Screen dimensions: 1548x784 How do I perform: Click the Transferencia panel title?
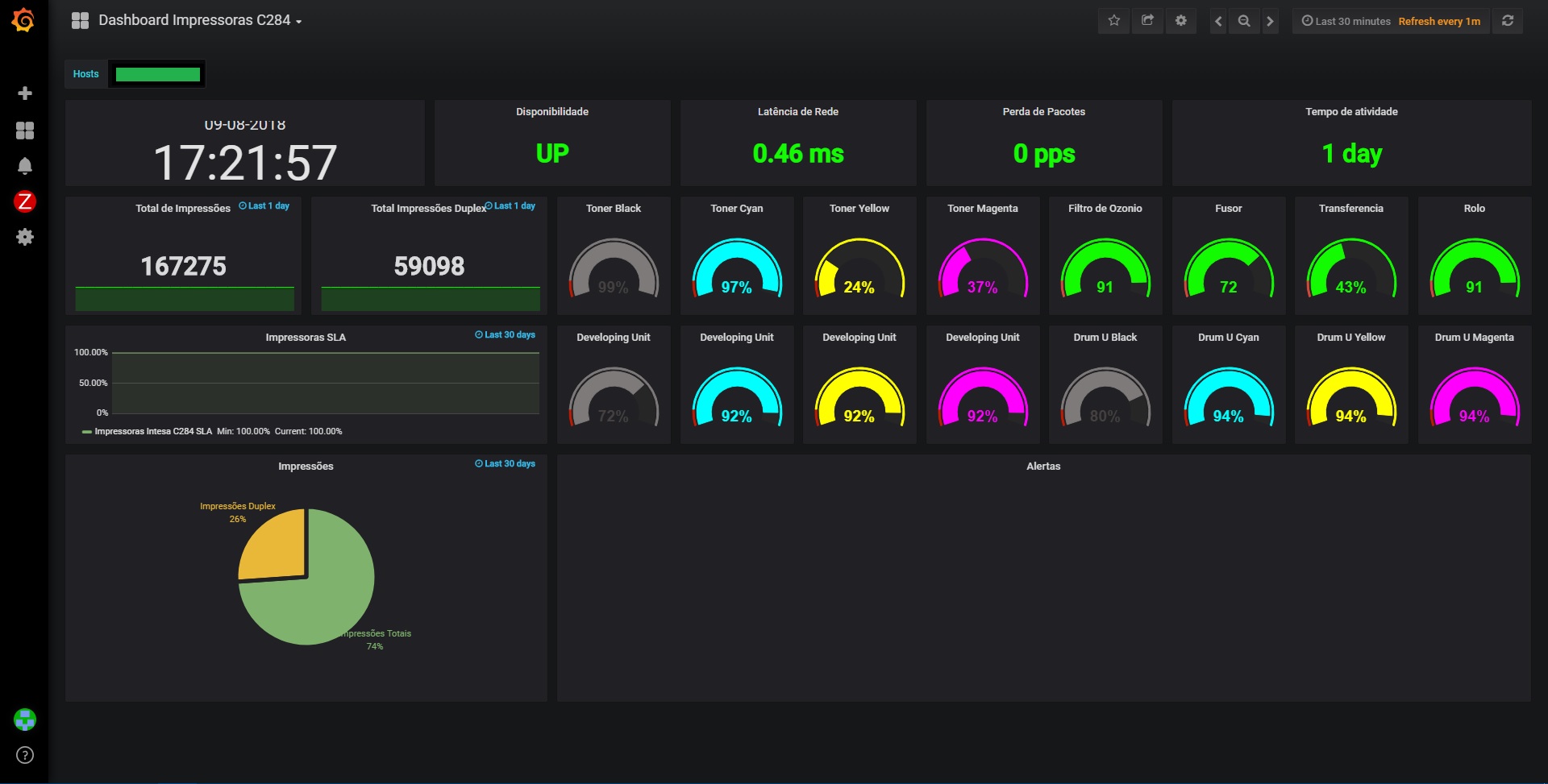click(x=1351, y=209)
